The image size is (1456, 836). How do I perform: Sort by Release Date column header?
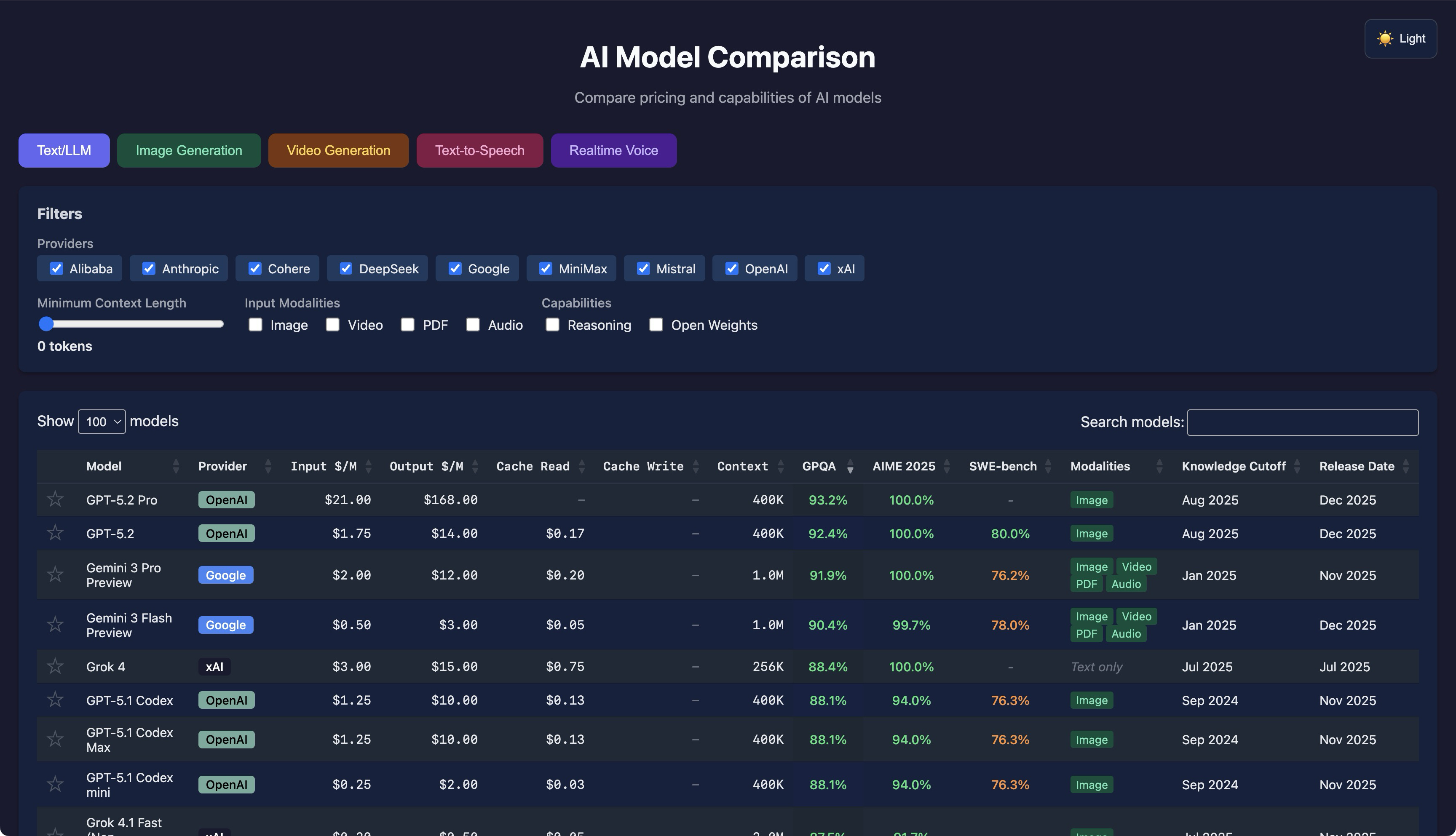tap(1357, 466)
